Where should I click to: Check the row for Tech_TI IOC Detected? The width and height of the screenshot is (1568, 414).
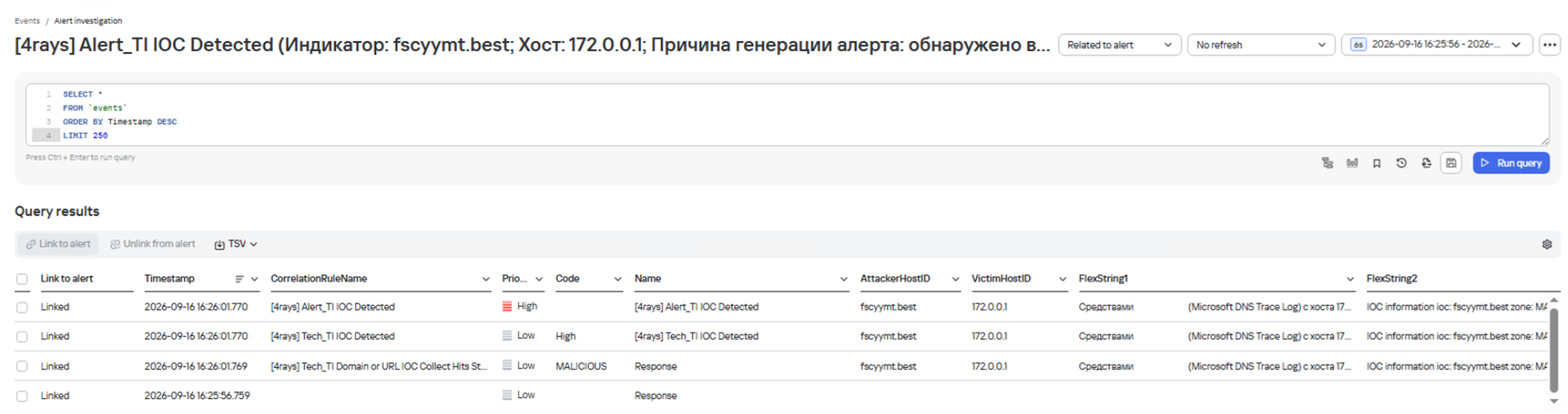coord(22,337)
